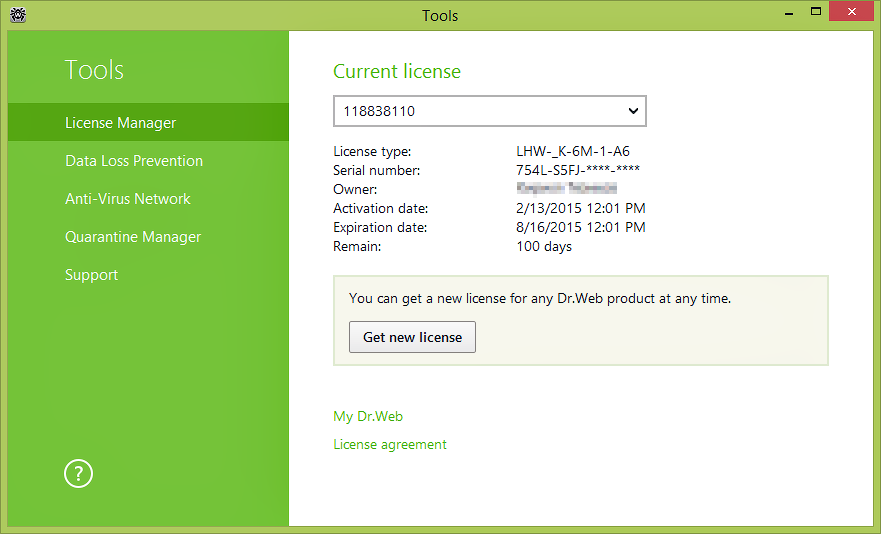This screenshot has height=534, width=881.
Task: Close the Tools window
Action: click(x=852, y=11)
